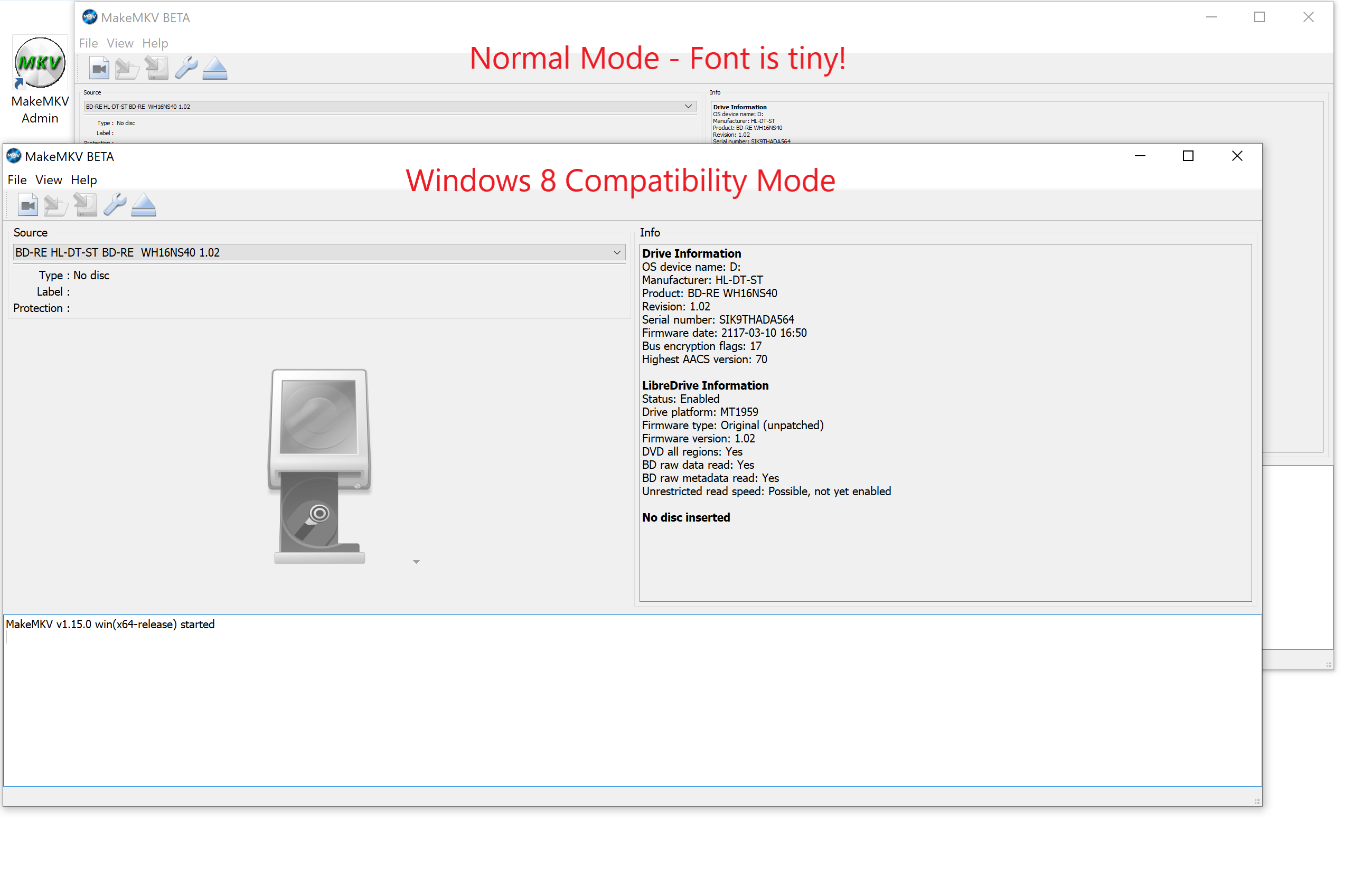Click 'Type : No disc' text in front window
This screenshot has width=1372, height=870.
point(74,275)
